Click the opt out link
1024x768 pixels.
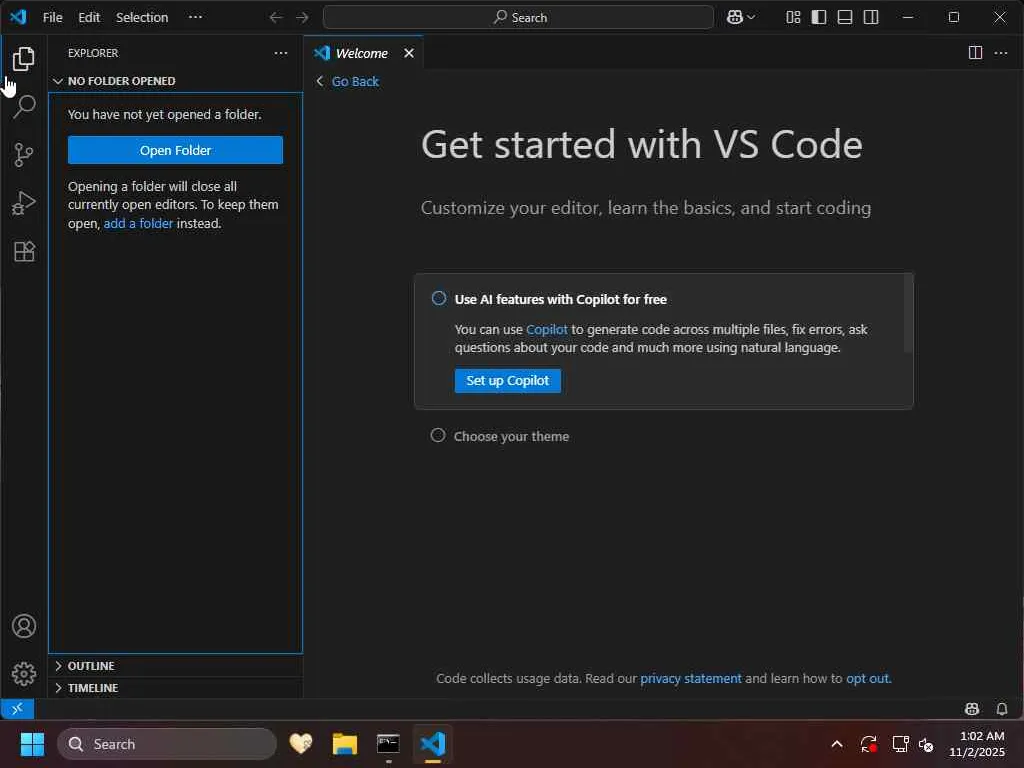pyautogui.click(x=867, y=679)
